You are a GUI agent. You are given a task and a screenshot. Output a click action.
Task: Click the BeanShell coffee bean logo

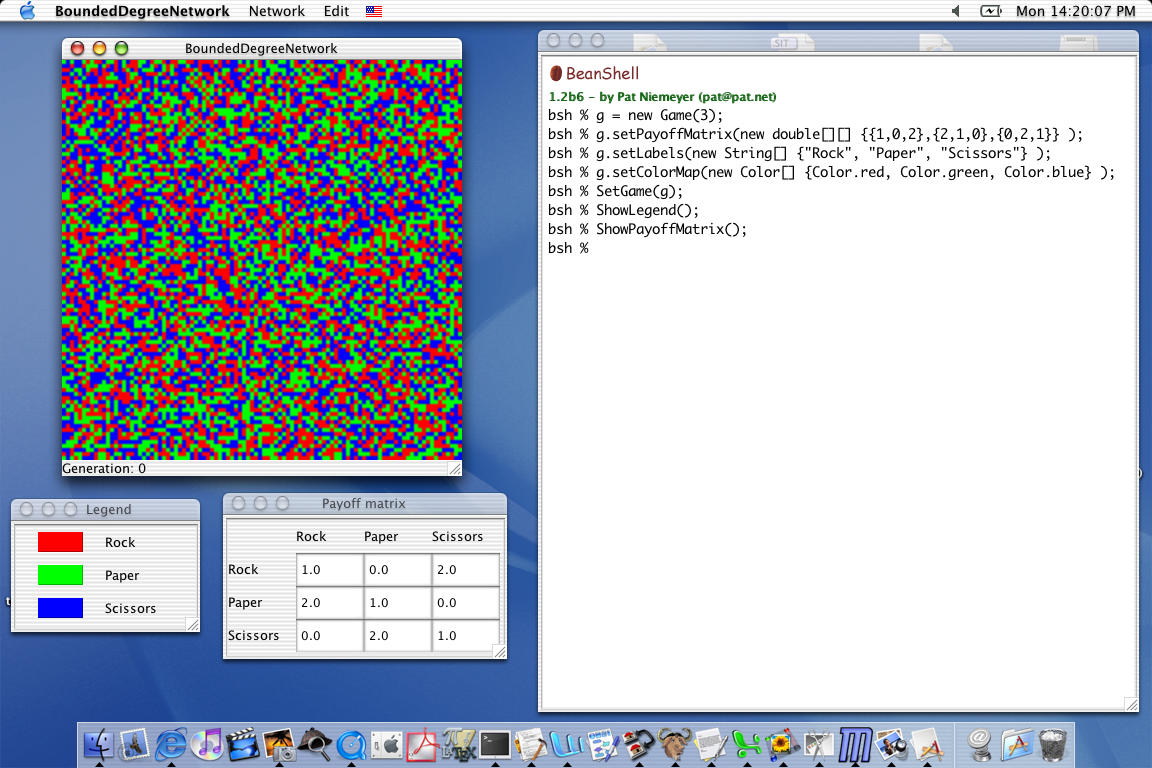click(556, 73)
